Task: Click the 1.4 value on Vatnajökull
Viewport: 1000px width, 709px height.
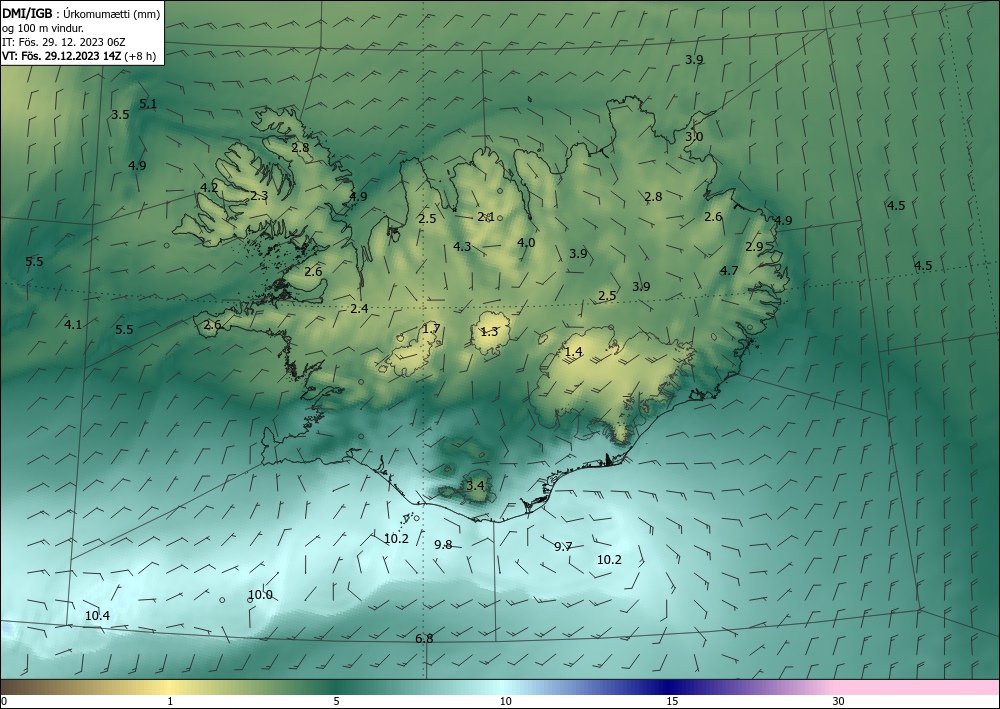Action: coord(574,351)
